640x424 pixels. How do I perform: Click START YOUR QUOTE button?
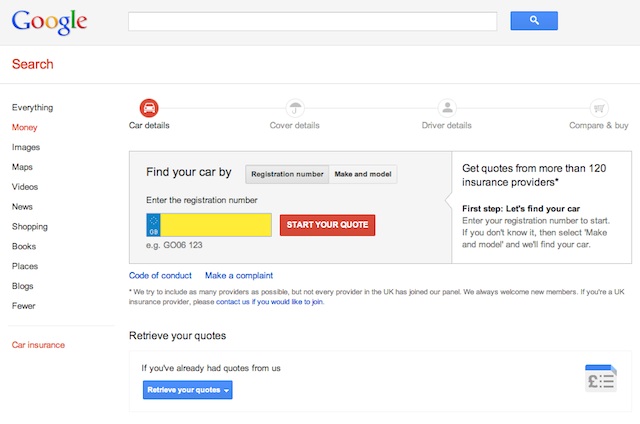click(327, 225)
